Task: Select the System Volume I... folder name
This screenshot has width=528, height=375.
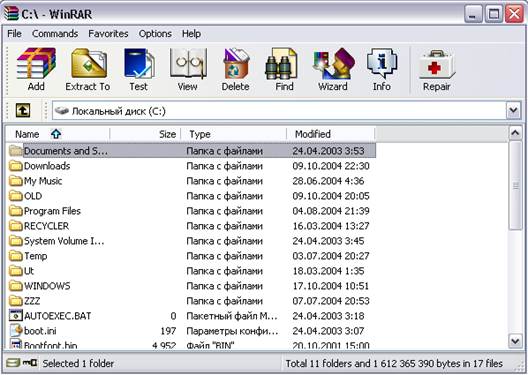Action: click(64, 241)
